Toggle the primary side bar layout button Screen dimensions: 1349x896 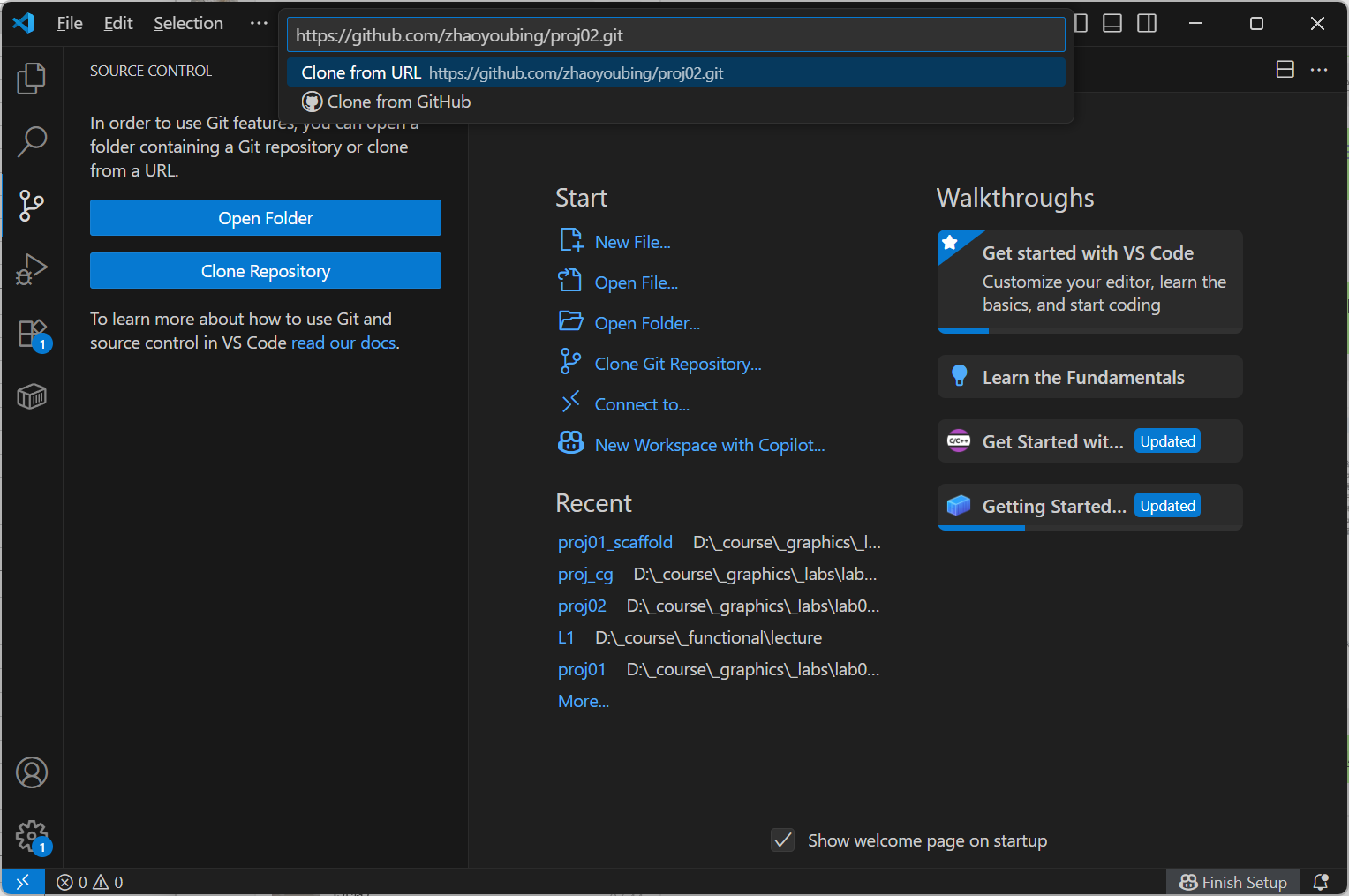[1081, 23]
